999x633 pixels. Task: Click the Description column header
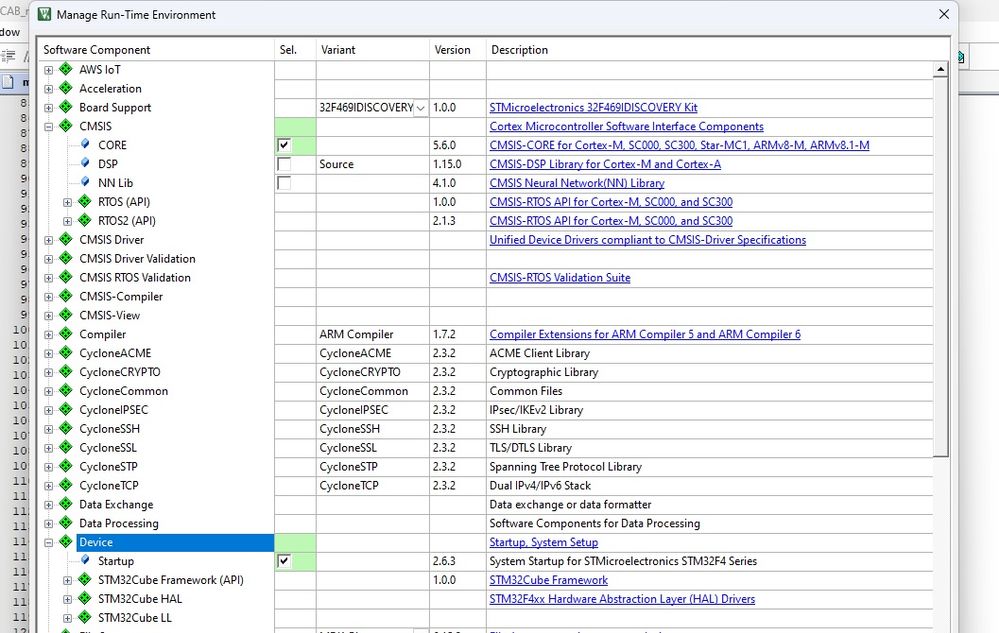tap(717, 50)
